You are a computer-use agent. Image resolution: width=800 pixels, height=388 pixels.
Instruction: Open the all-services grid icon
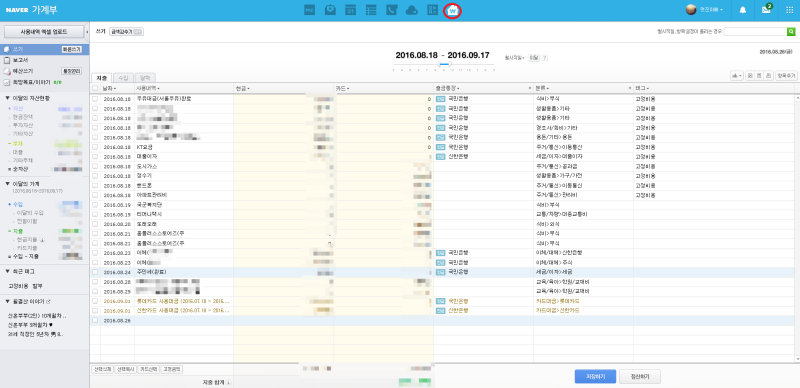[789, 10]
